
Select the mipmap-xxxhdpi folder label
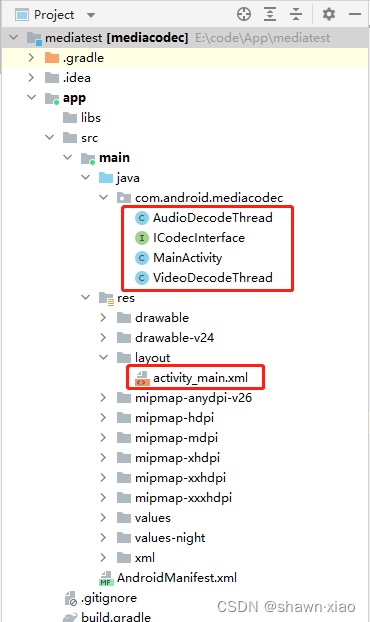point(183,498)
